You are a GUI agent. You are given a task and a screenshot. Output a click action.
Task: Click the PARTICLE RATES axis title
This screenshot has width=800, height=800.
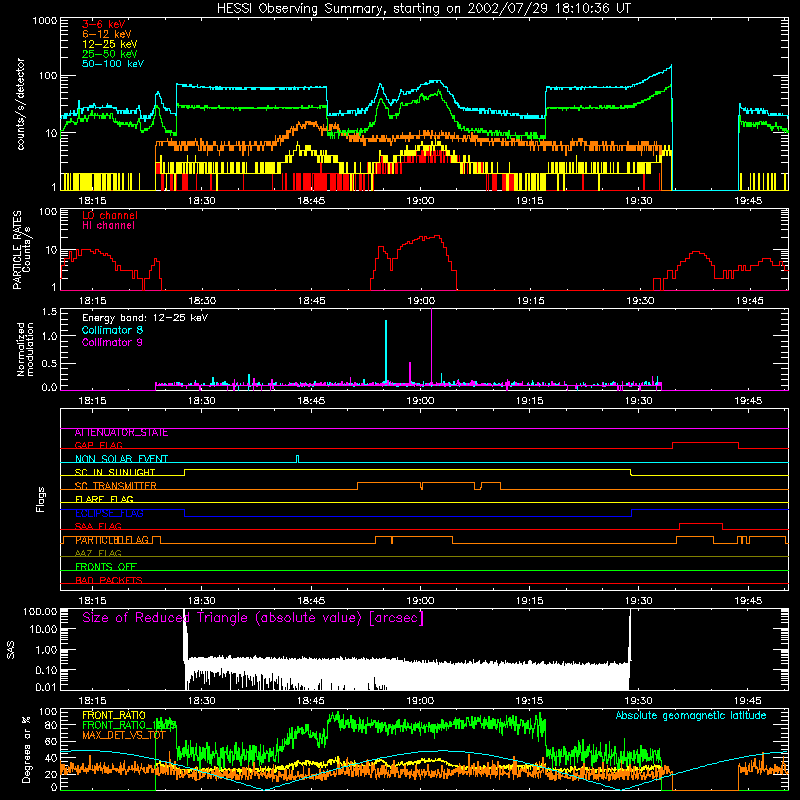[x=17, y=250]
